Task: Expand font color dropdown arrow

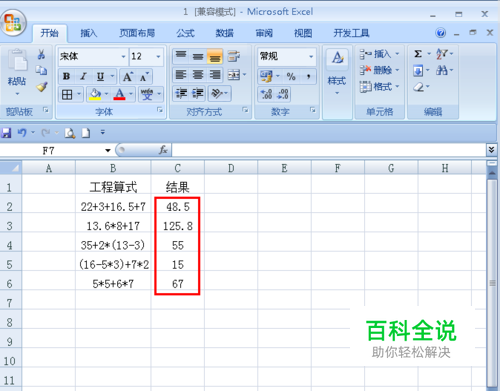Action: [131, 94]
